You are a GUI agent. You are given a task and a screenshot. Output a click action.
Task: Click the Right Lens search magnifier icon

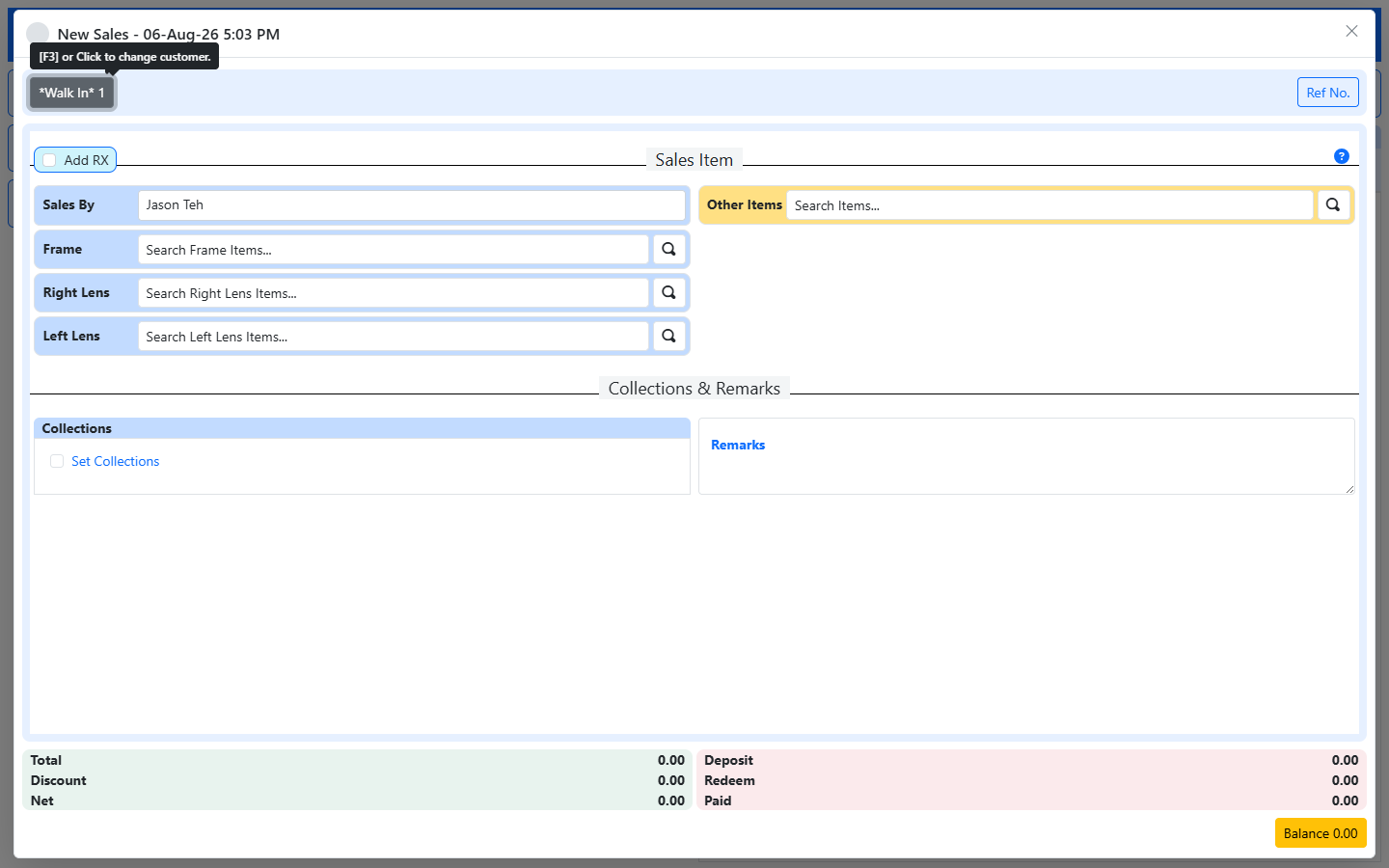668,292
